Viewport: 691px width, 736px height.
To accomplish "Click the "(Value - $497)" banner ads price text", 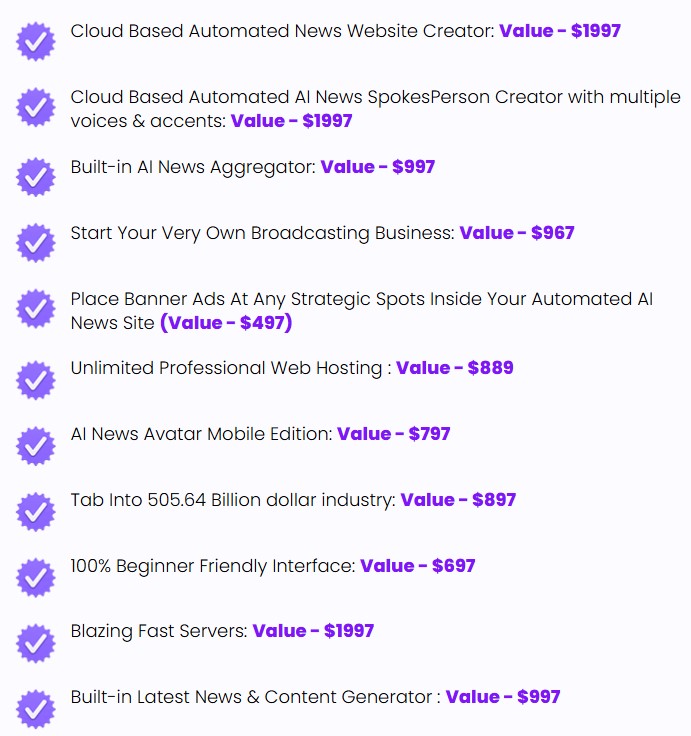I will click(x=226, y=323).
